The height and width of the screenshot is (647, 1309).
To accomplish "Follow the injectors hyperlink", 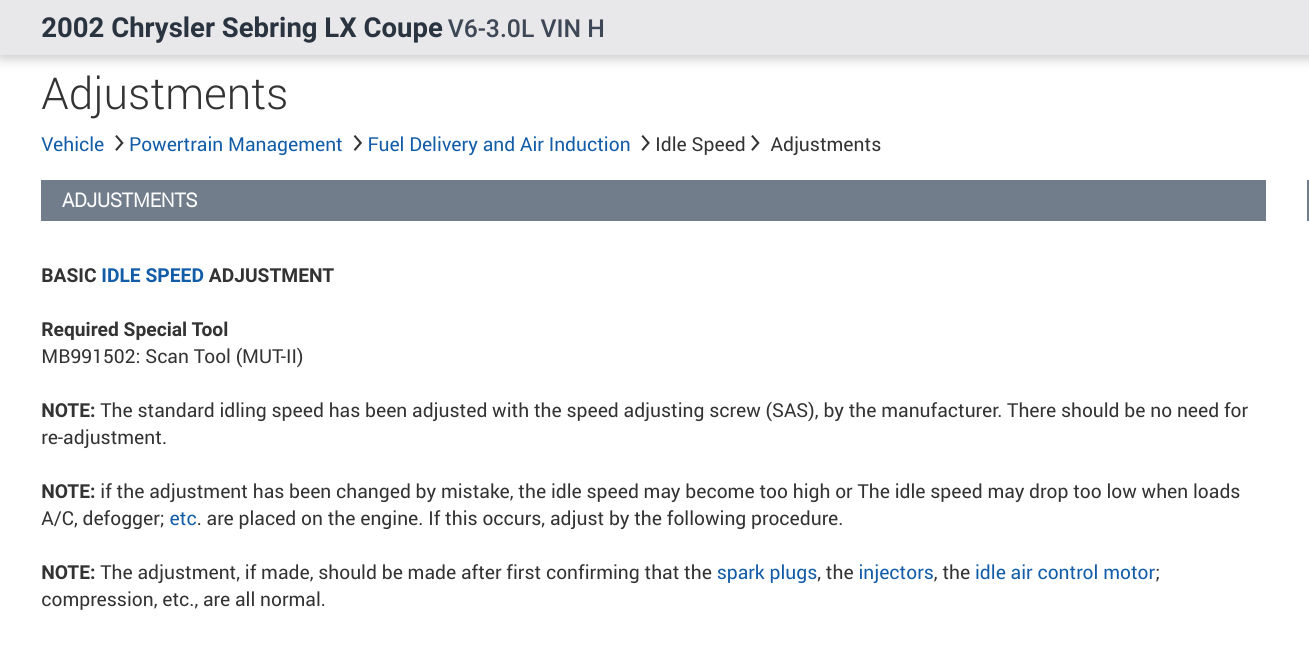I will tap(895, 573).
